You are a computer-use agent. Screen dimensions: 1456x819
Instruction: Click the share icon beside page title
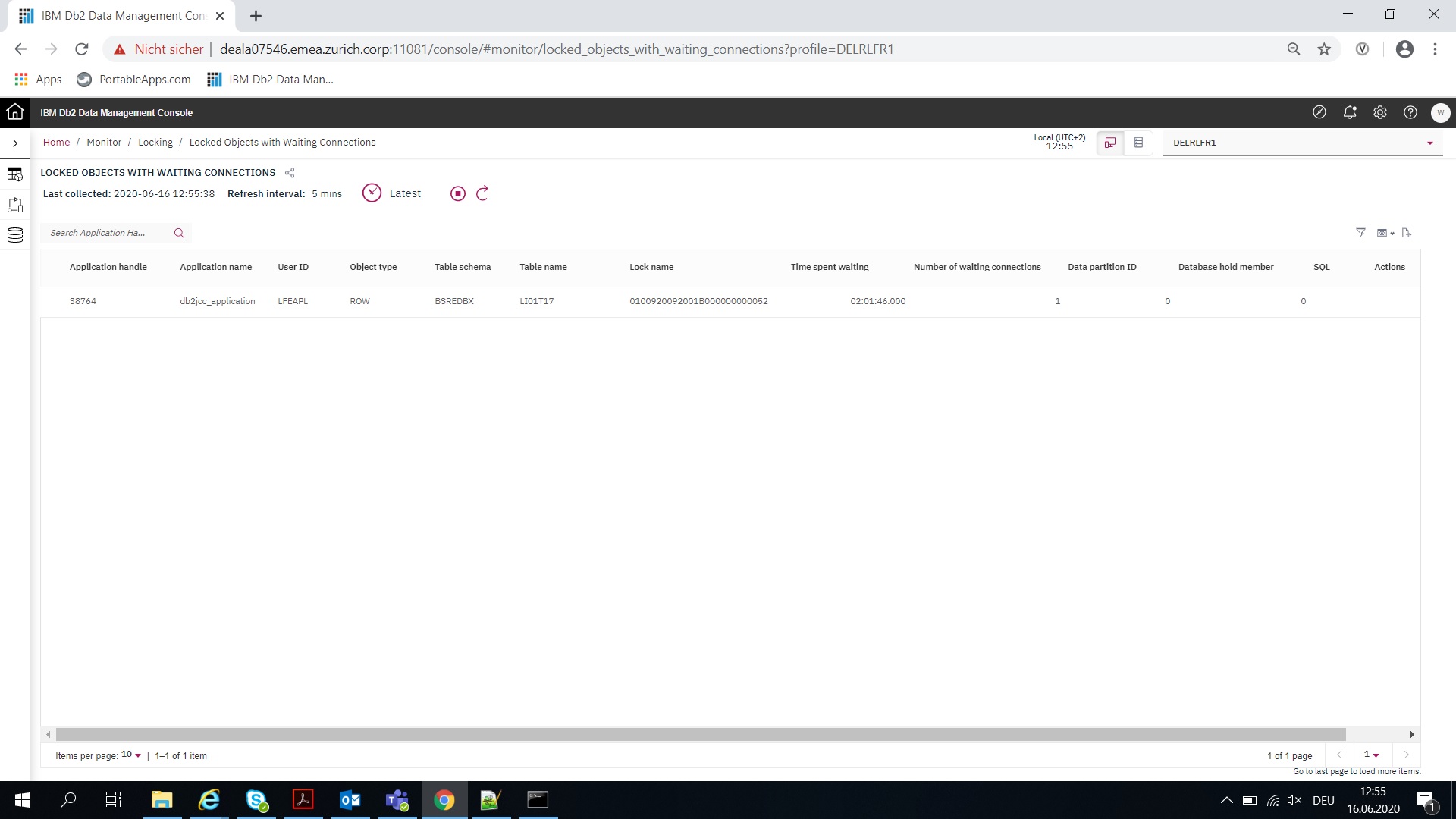(x=290, y=173)
